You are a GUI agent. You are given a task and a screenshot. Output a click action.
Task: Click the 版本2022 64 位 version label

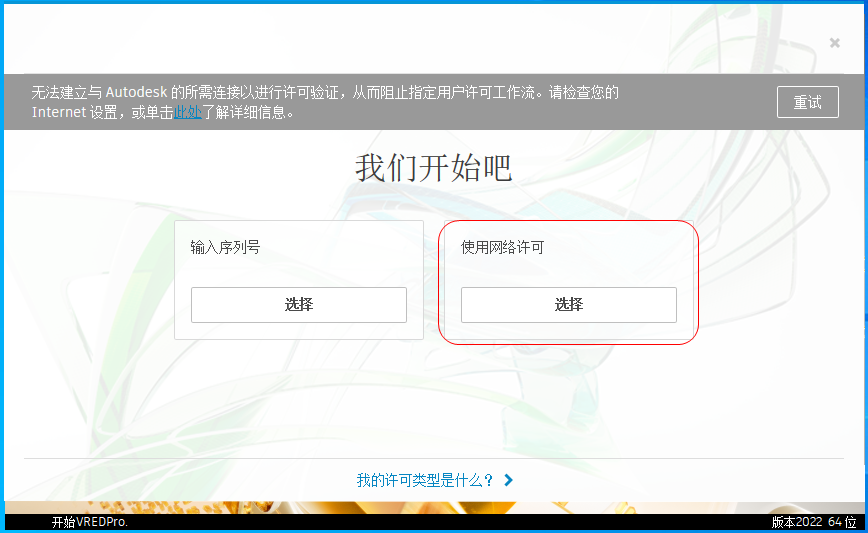click(813, 522)
